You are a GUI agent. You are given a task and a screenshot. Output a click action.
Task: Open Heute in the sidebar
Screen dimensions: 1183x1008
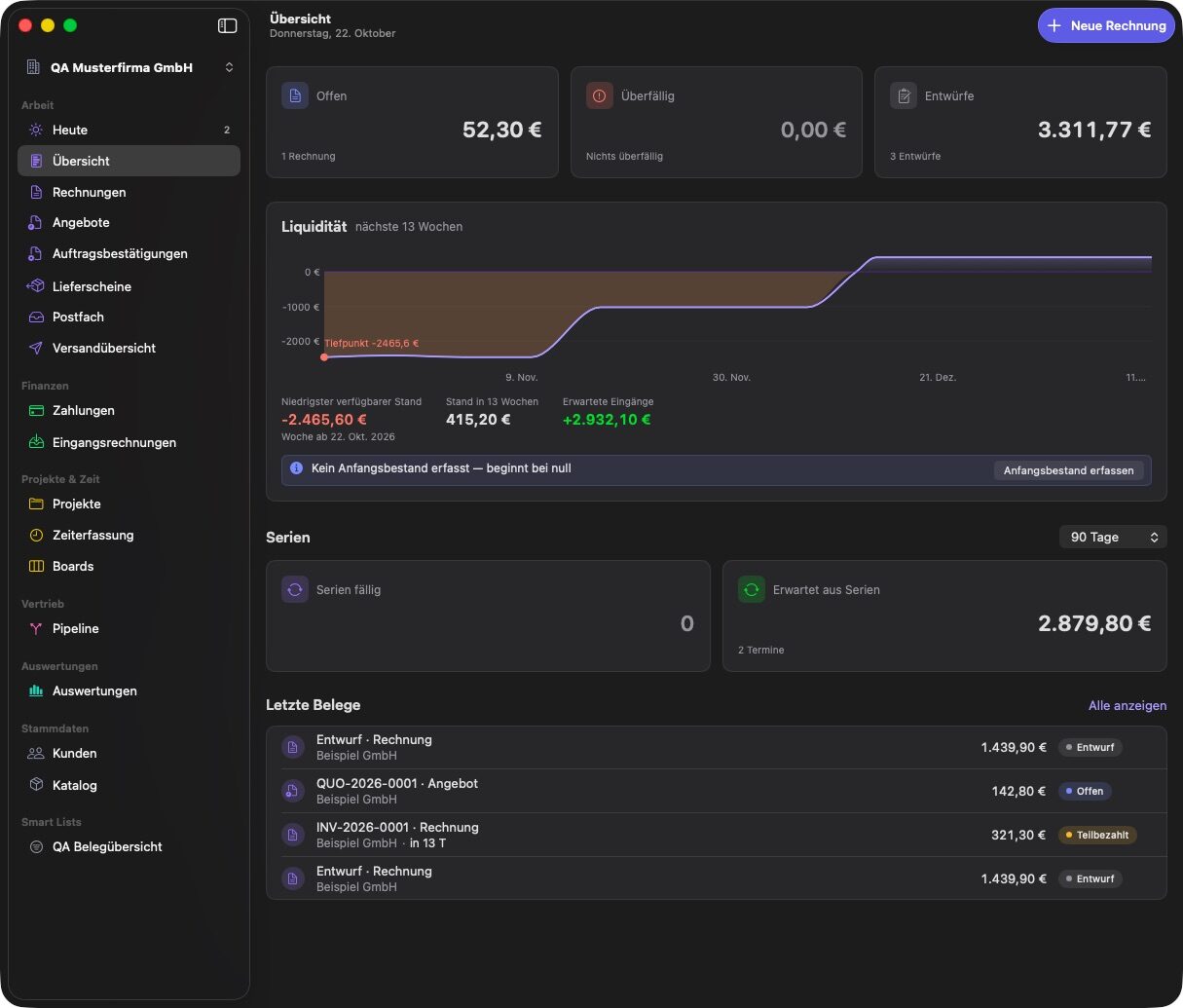(x=129, y=130)
